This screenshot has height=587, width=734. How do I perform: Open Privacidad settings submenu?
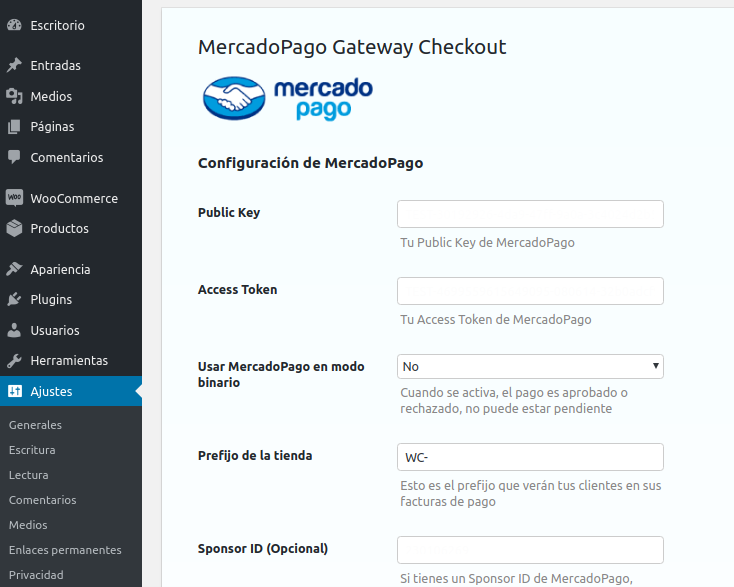tap(36, 575)
